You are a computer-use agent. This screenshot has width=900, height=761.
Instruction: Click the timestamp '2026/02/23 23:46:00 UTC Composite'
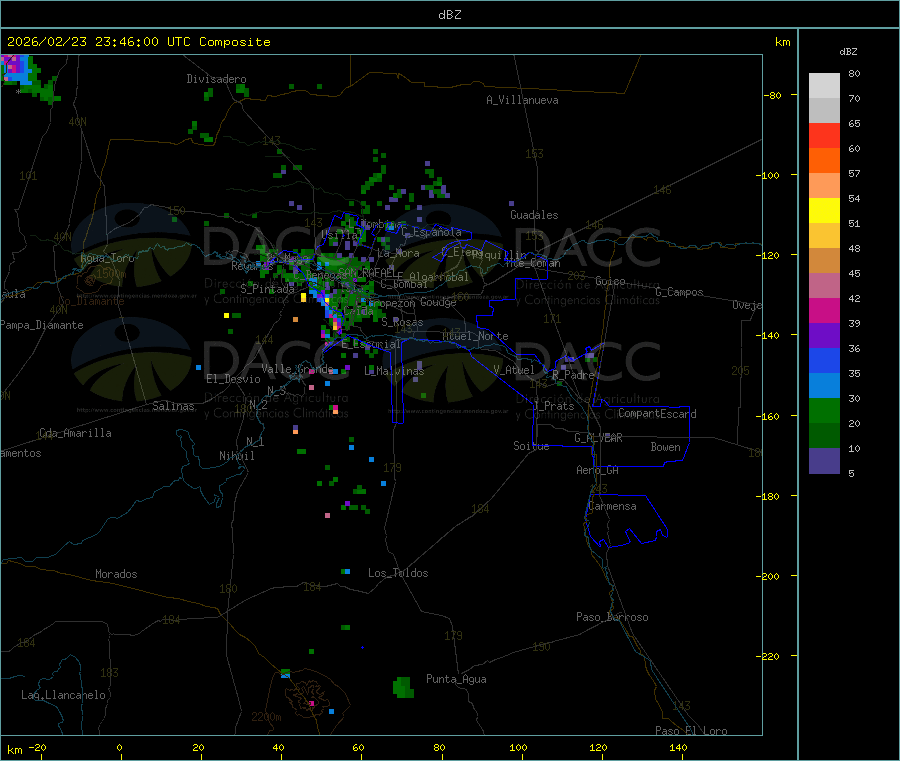coord(138,42)
